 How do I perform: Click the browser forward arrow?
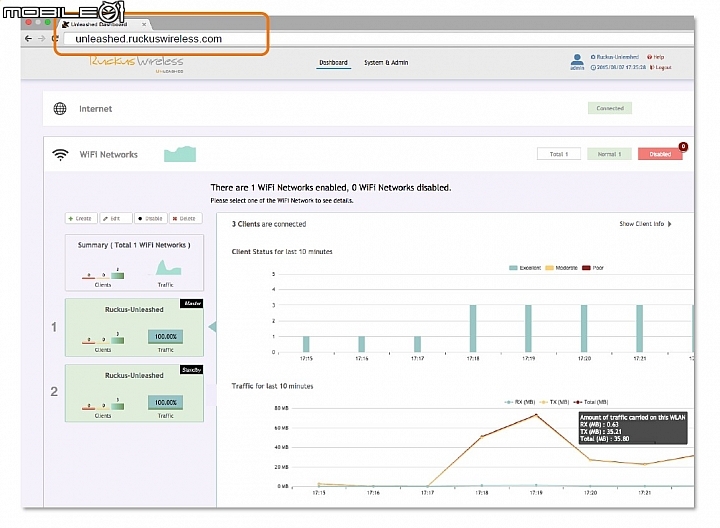click(41, 39)
